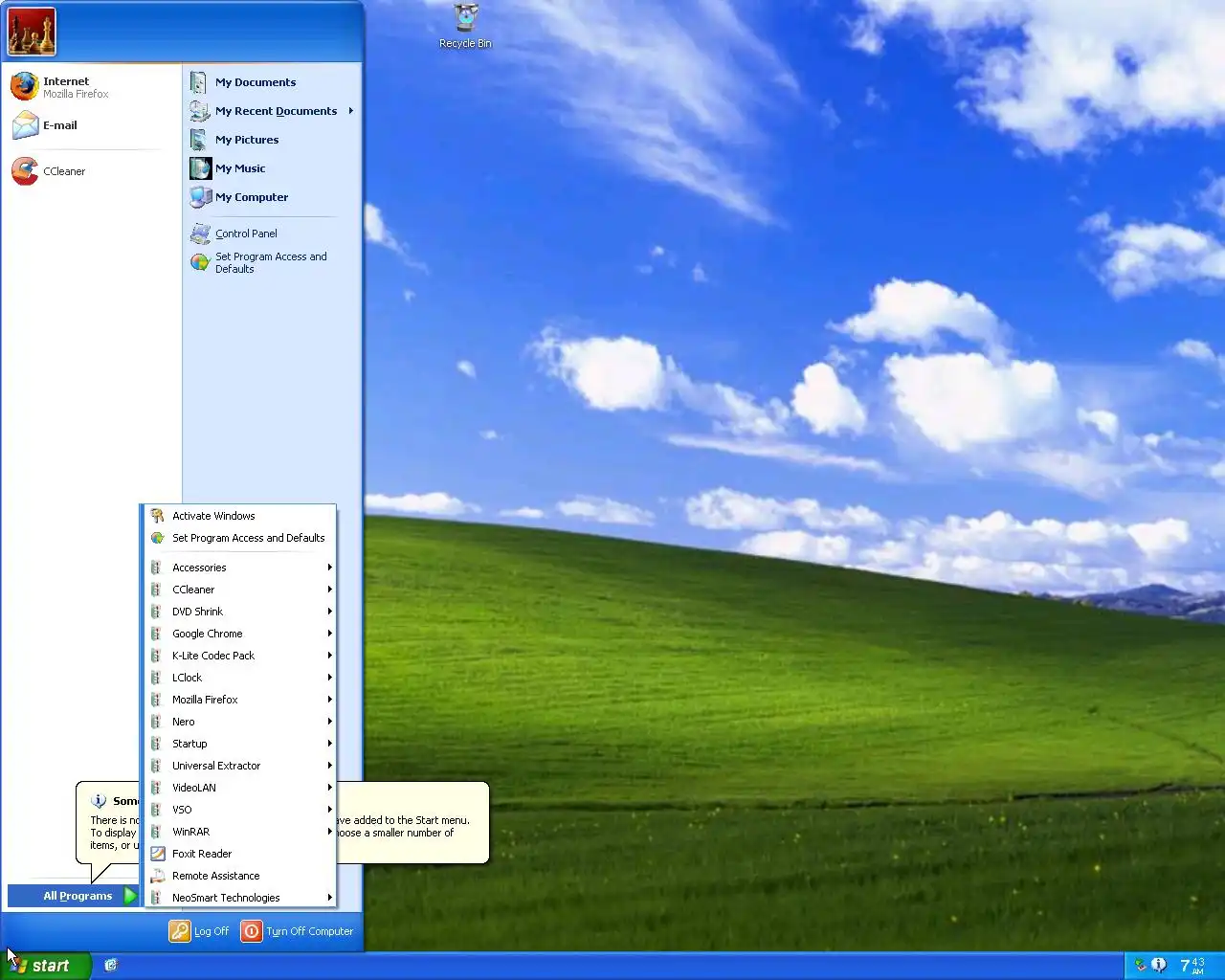Viewport: 1225px width, 980px height.
Task: Click the Accessories program group folder icon
Action: pos(156,568)
